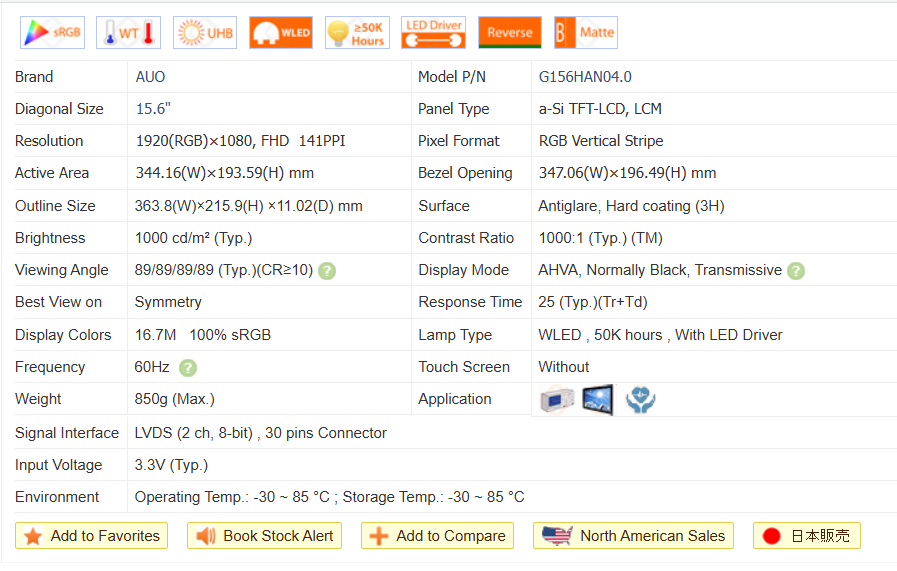Click the industrial instrument application icon

(556, 400)
